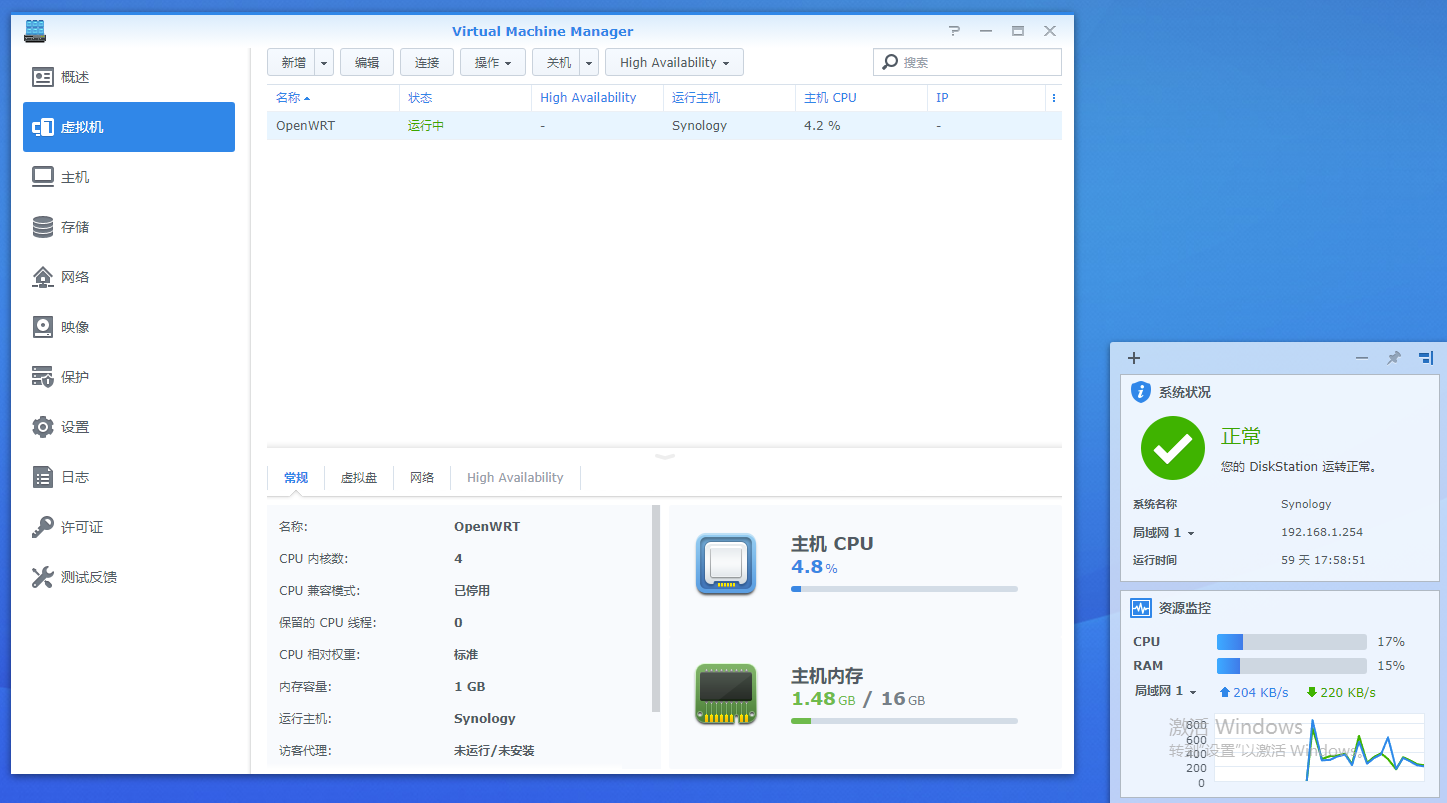Click the 4.2 % CPU cell
1447x803 pixels.
pyautogui.click(x=822, y=126)
